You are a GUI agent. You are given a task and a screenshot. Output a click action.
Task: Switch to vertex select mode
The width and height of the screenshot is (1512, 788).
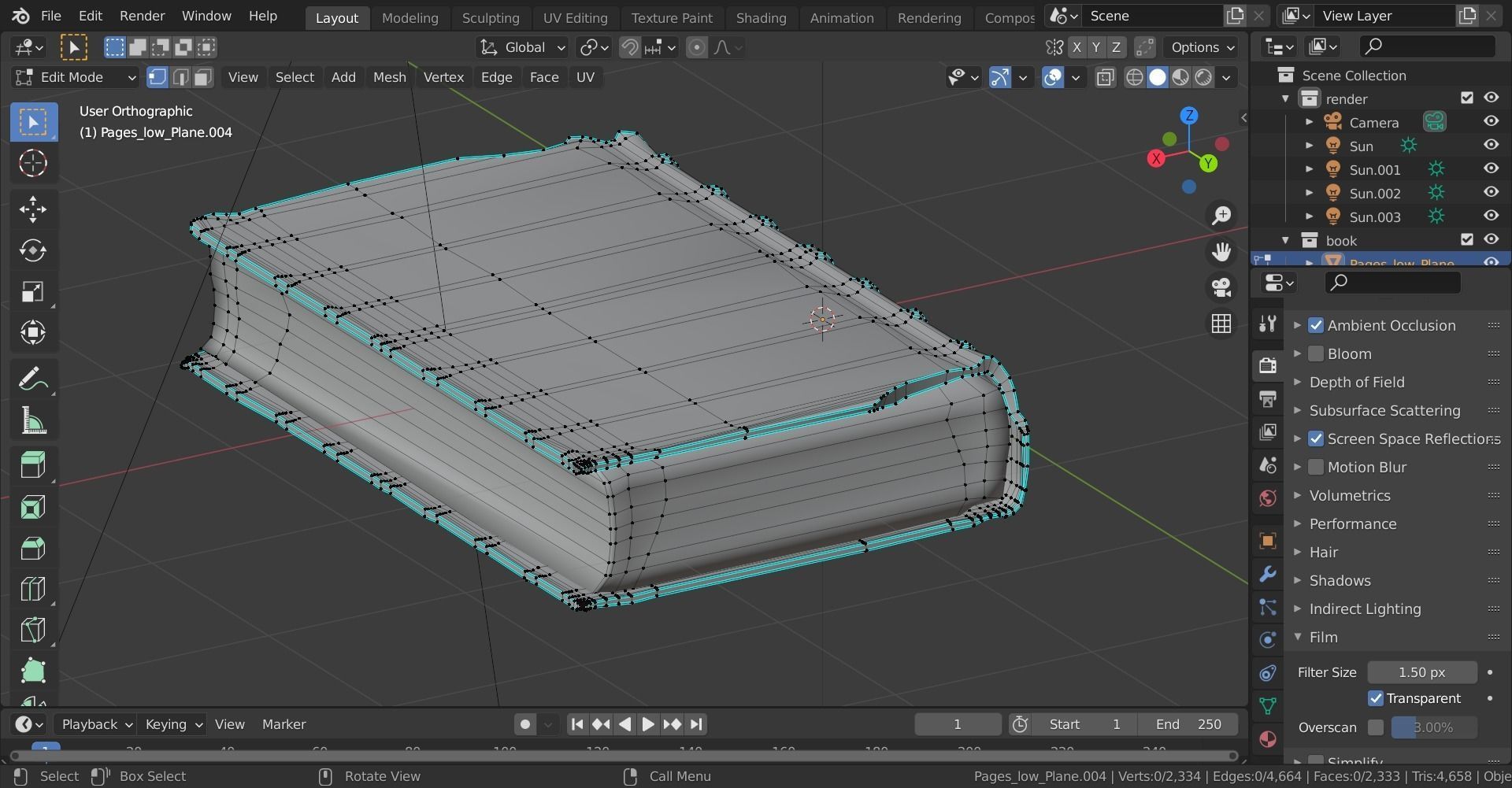click(x=157, y=77)
